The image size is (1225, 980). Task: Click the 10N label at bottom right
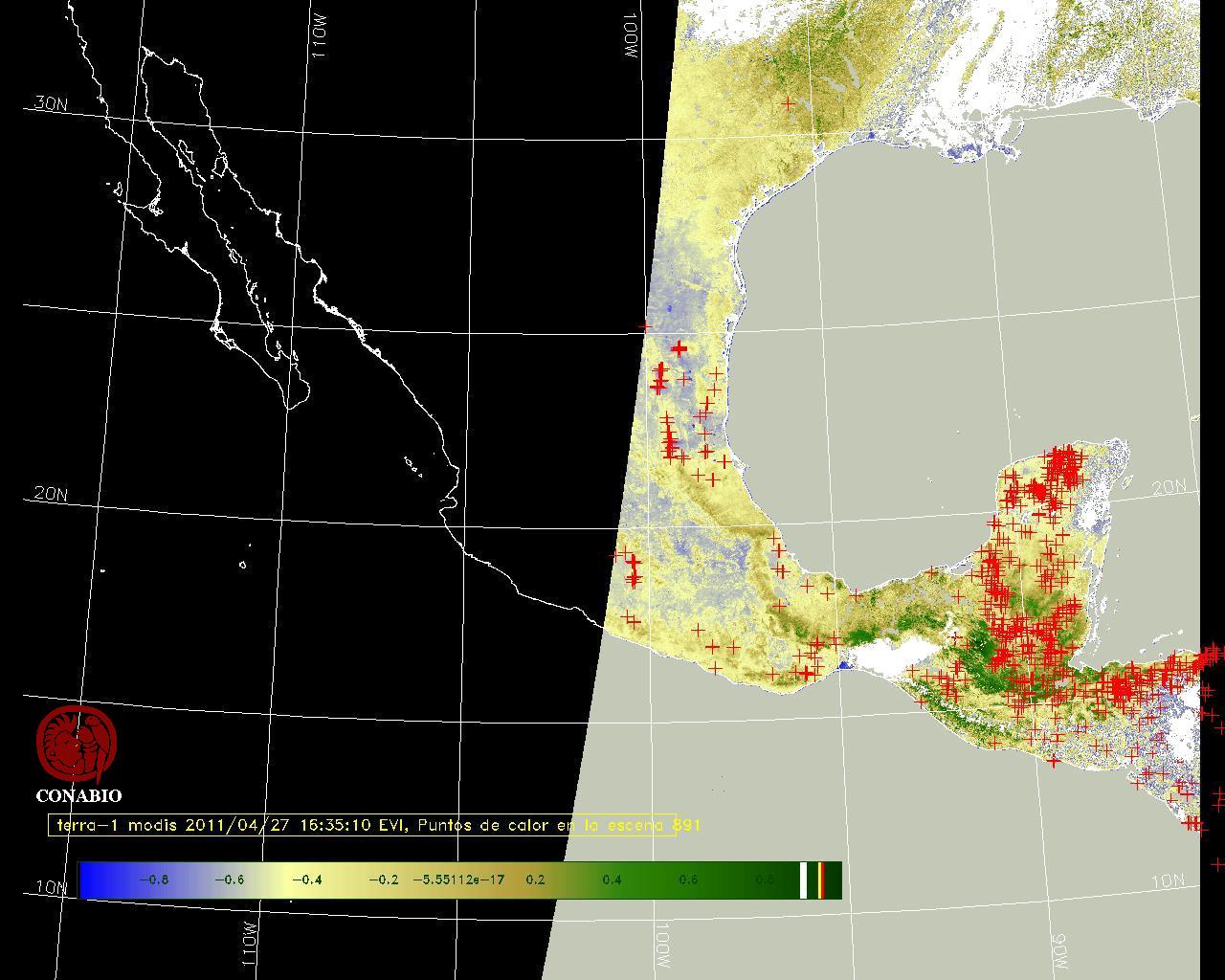coord(1167,880)
